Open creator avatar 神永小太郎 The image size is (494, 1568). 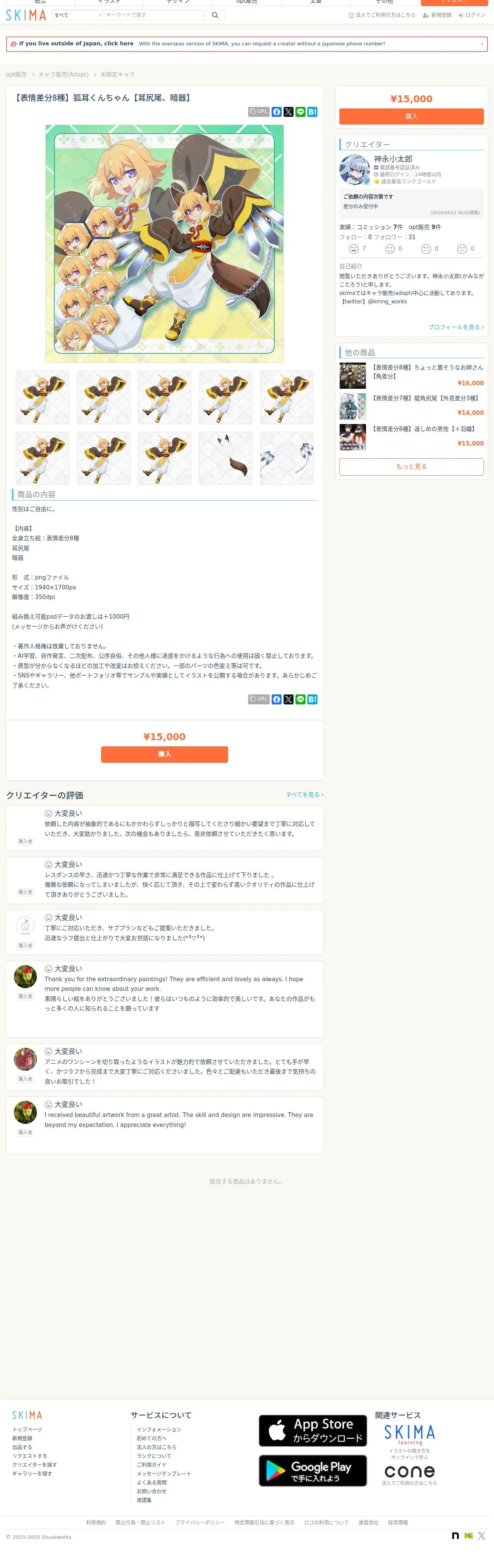(x=354, y=170)
